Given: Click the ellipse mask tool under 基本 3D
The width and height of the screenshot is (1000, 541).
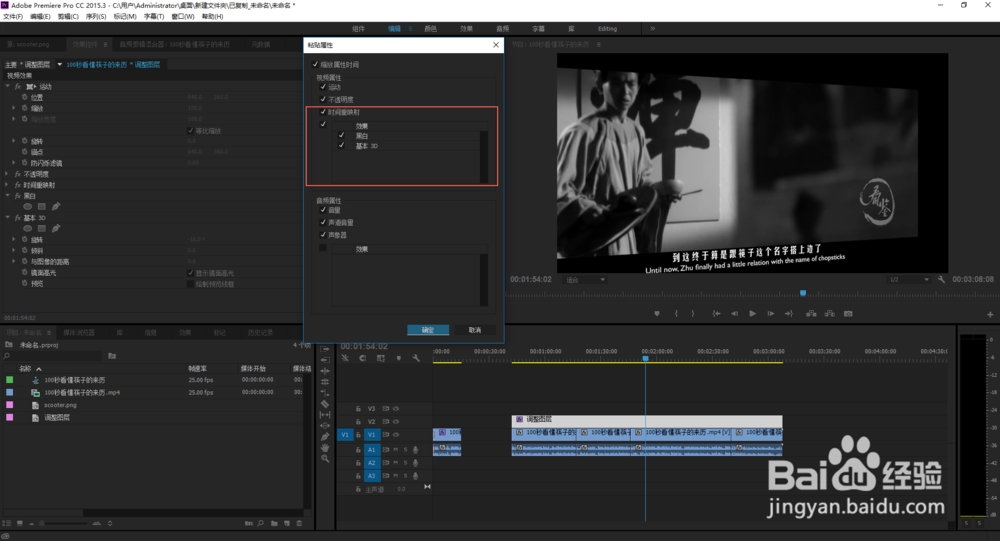Looking at the screenshot, I should click(27, 228).
